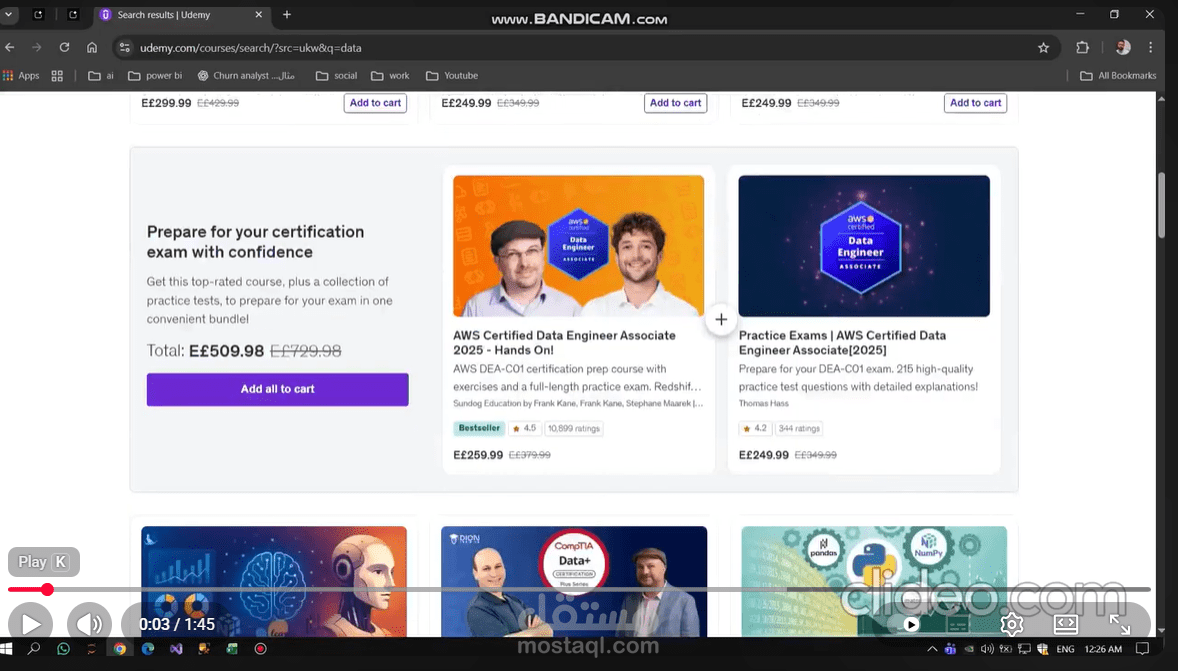This screenshot has width=1178, height=671.
Task: Open the AI brain robot course thumbnail
Action: 274,581
